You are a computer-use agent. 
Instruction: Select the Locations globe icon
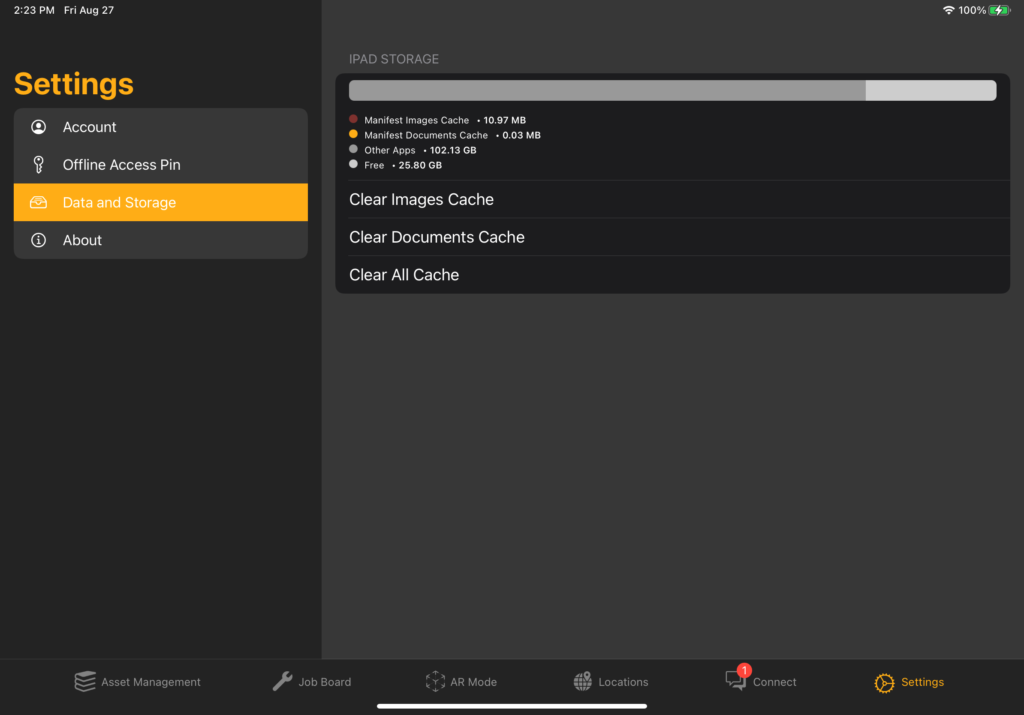[583, 681]
